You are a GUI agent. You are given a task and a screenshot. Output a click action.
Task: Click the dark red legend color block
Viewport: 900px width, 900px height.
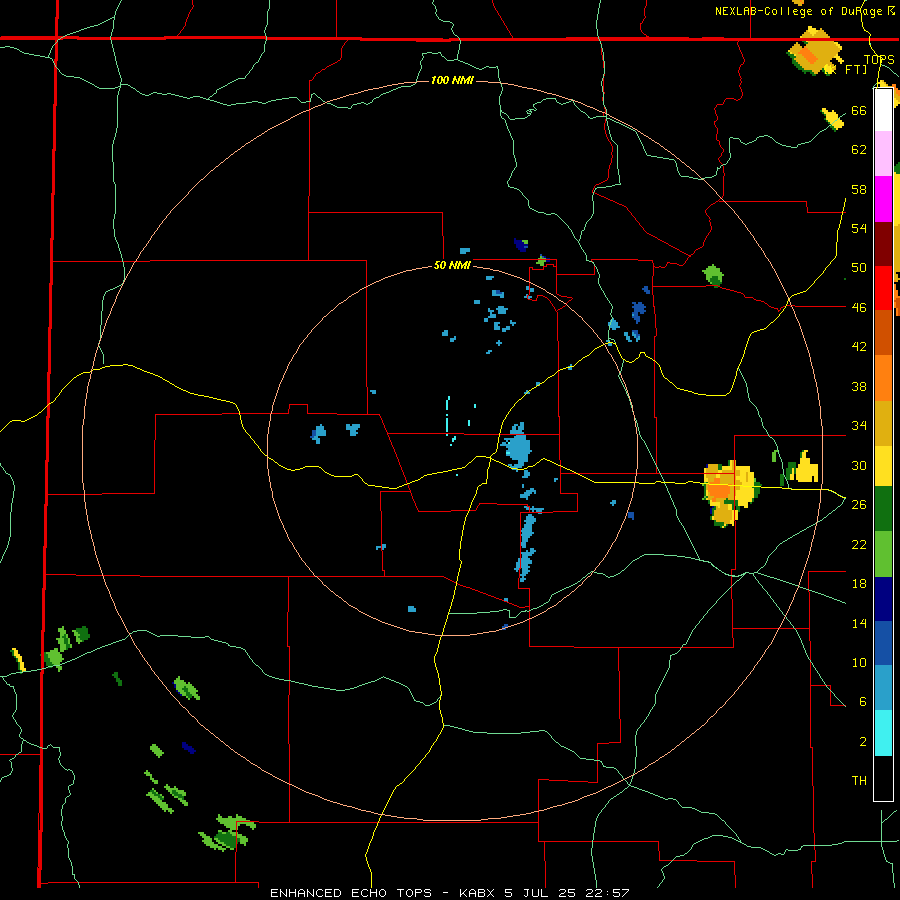click(x=883, y=244)
